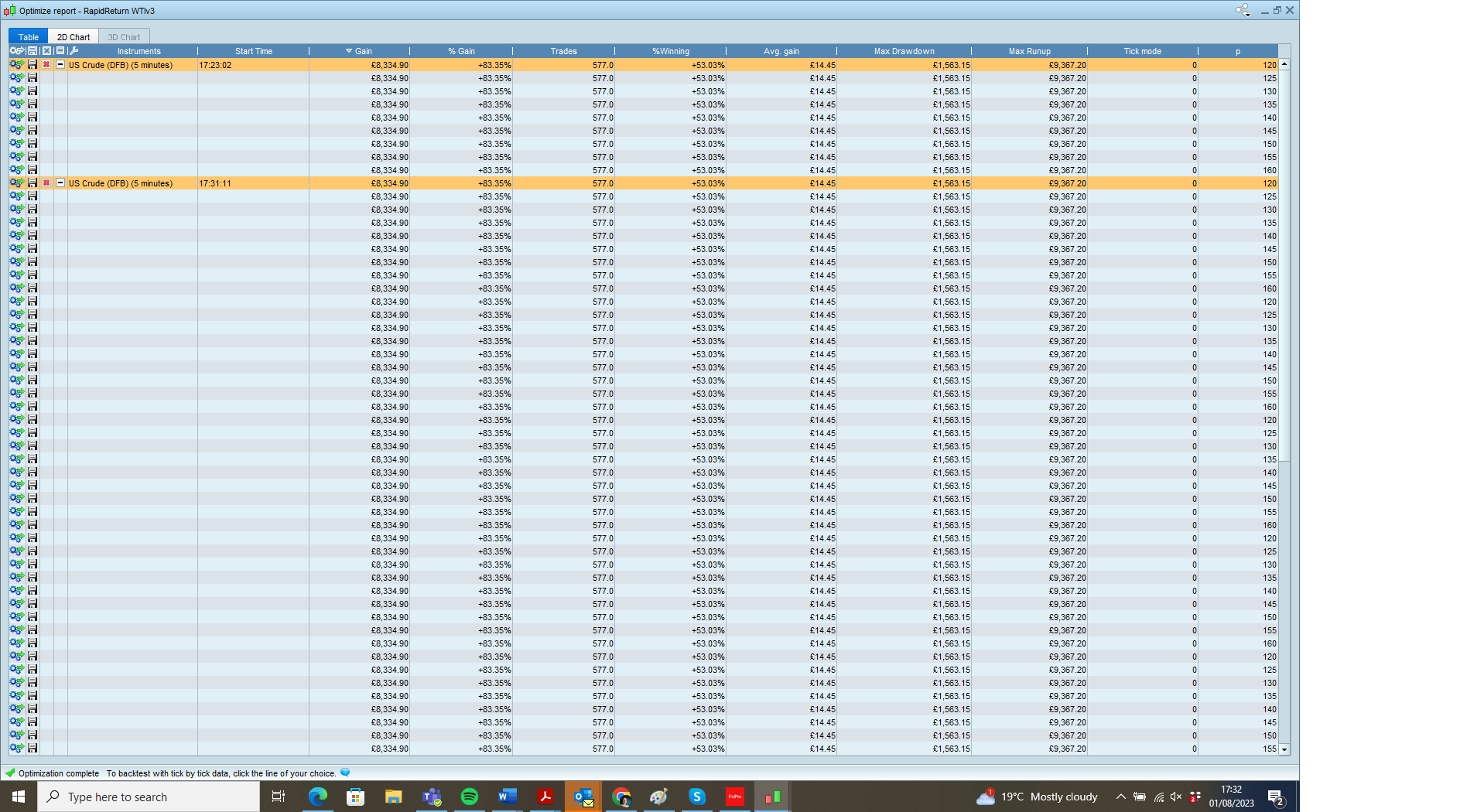
Task: Select US Crude (DFB) text in 17:31:11 row
Action: coord(121,183)
